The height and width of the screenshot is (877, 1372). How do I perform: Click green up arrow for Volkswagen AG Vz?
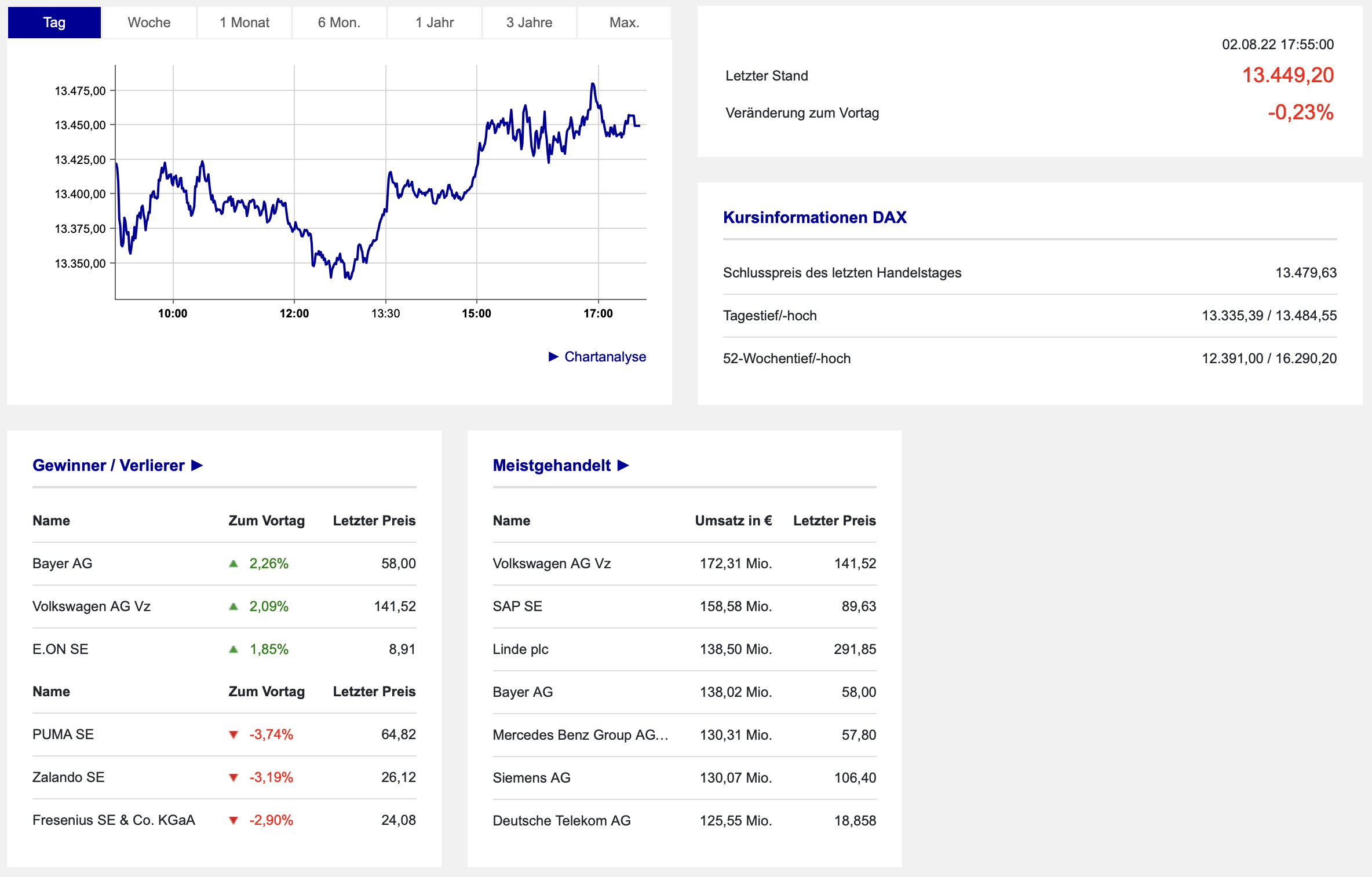point(233,606)
